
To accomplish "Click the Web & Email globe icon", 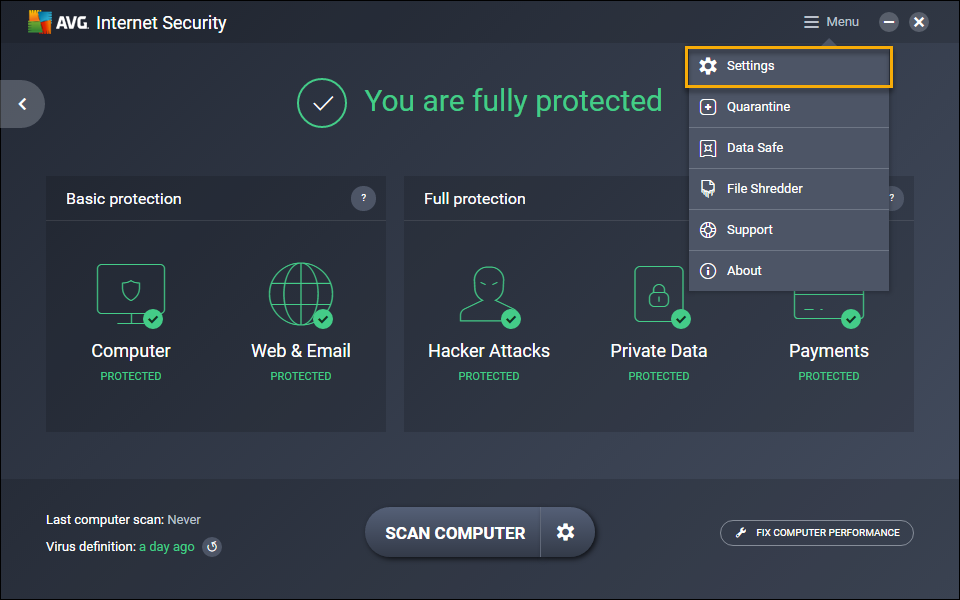I will 300,294.
